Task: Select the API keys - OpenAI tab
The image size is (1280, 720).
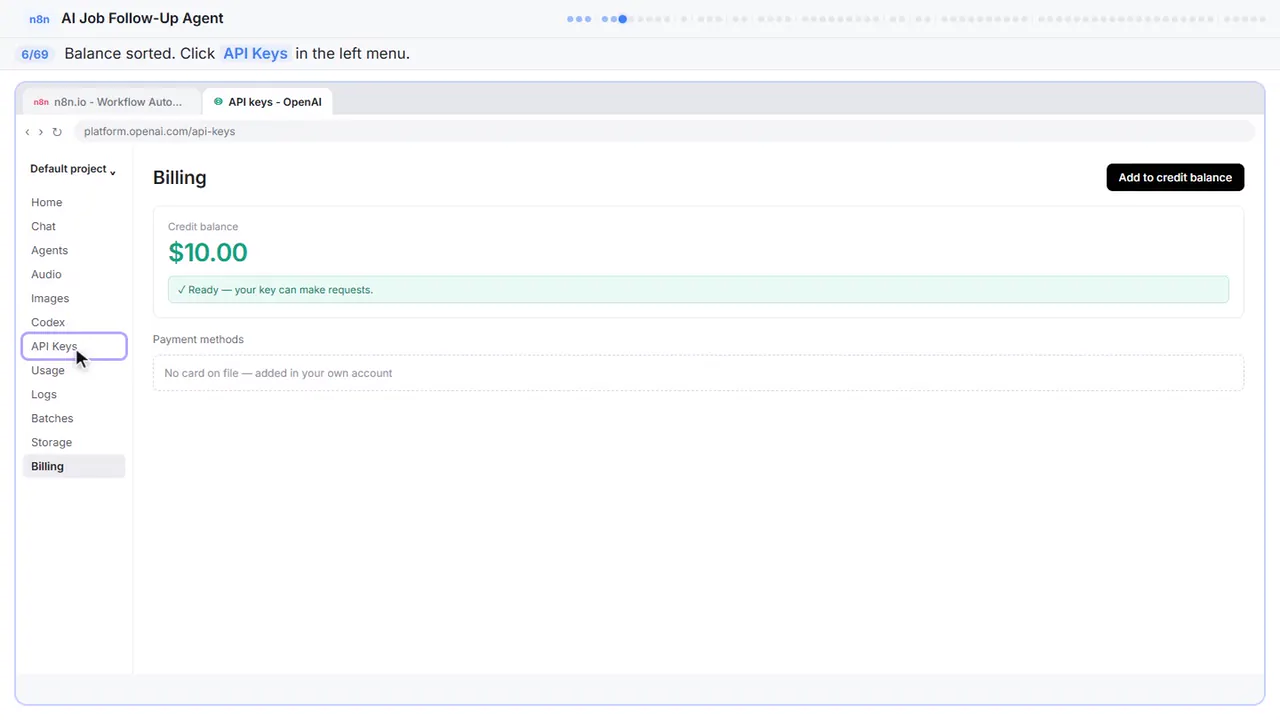Action: pyautogui.click(x=267, y=102)
